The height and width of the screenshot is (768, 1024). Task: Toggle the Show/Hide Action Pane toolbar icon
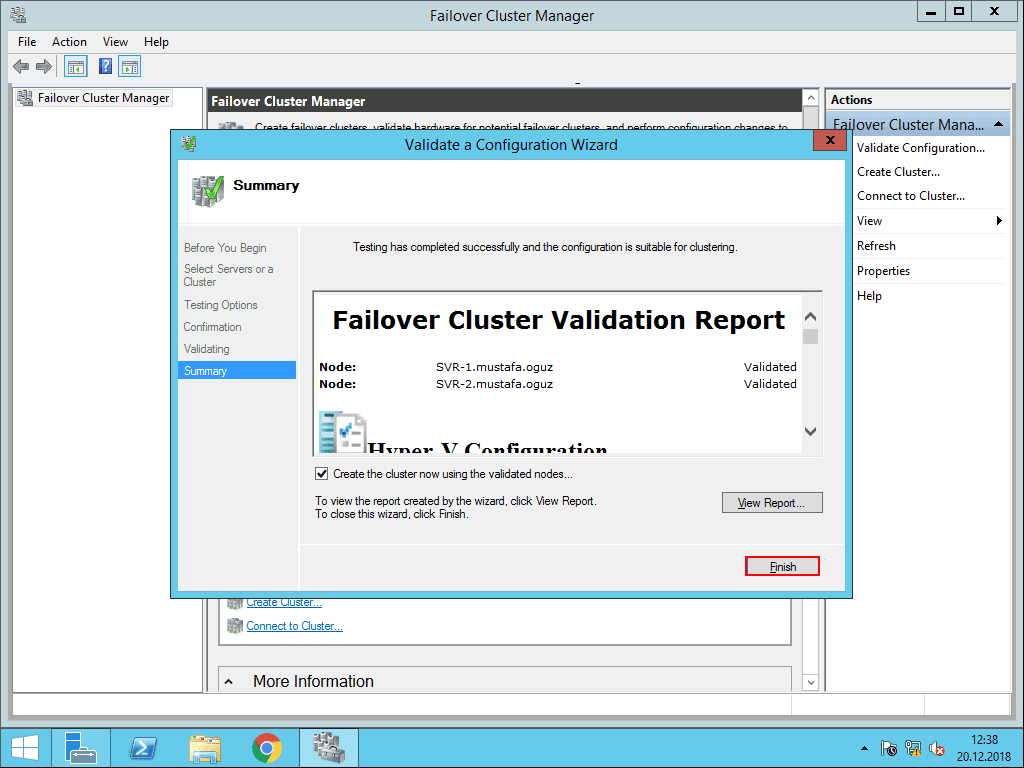[x=130, y=66]
